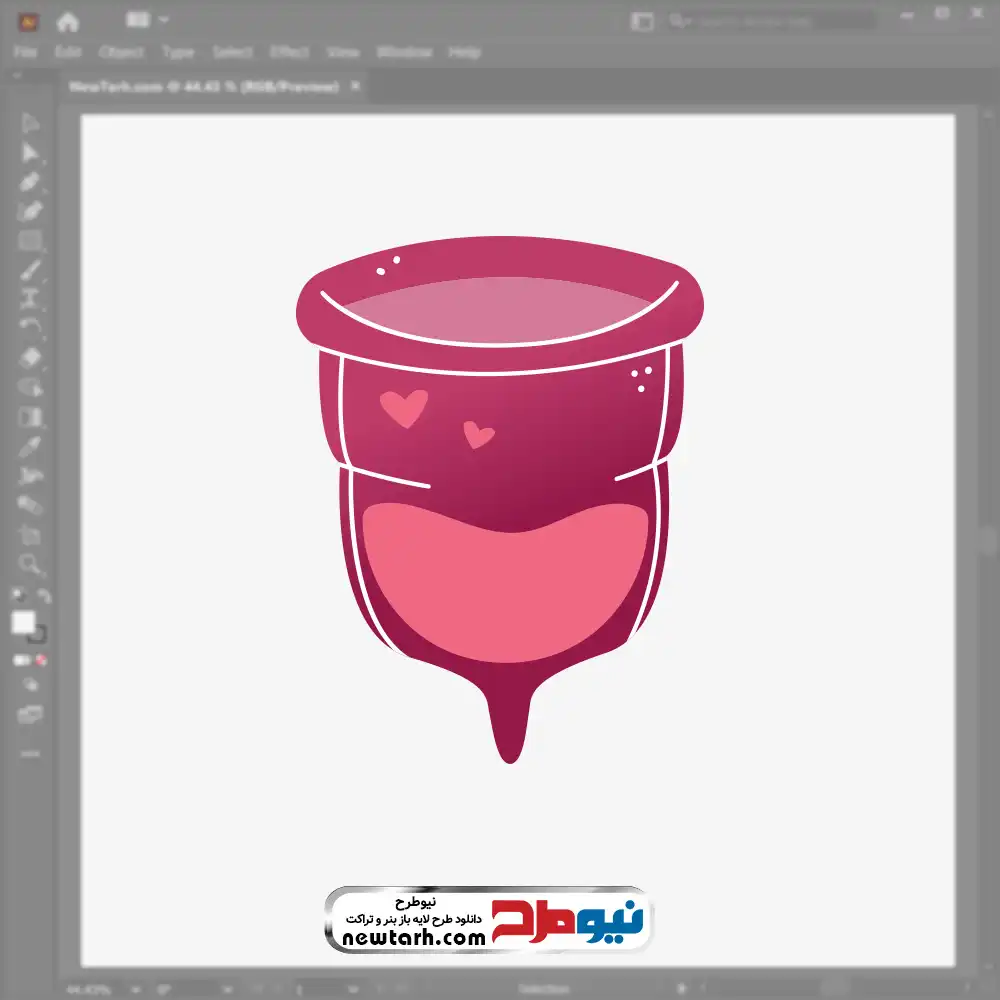Change screen mode at toolbar bottom
This screenshot has width=1000, height=1000.
[x=30, y=714]
